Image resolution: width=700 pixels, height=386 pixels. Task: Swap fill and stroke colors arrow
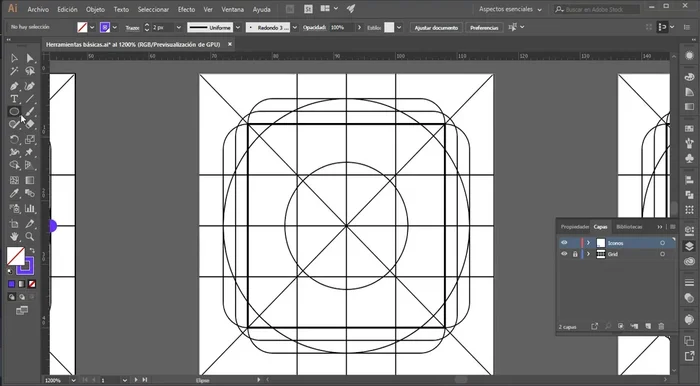pos(32,250)
